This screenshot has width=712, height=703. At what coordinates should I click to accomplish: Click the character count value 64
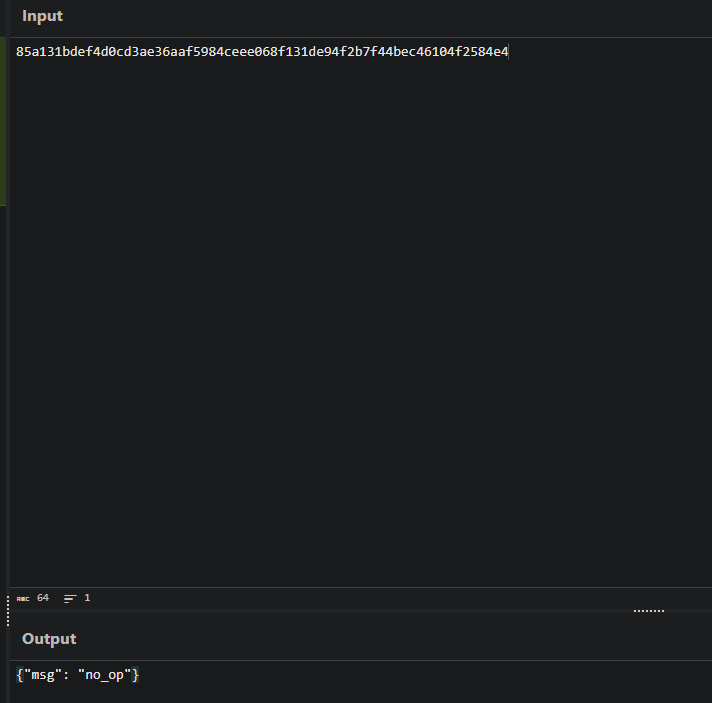click(x=43, y=598)
